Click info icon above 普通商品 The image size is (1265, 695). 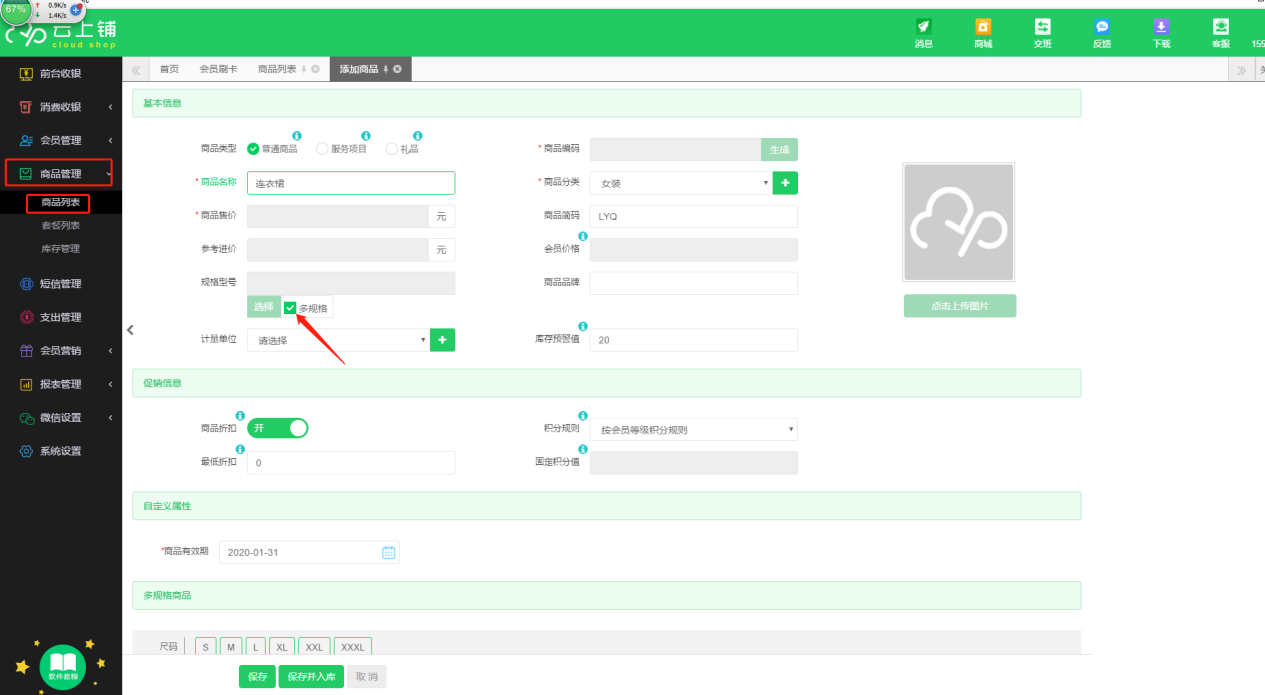(297, 136)
